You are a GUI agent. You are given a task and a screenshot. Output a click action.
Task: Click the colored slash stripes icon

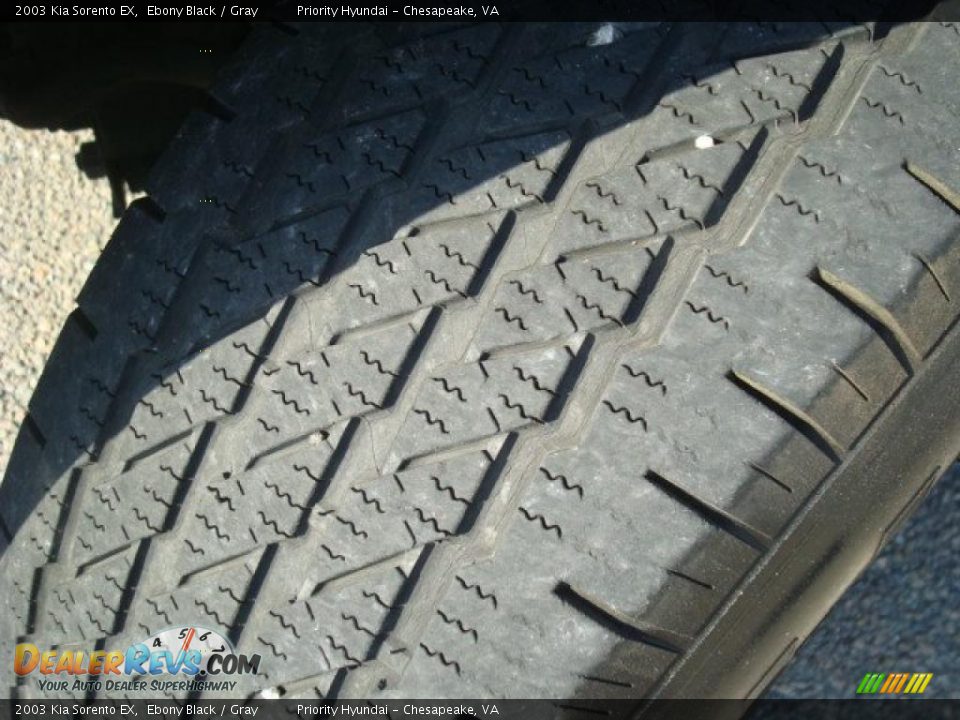(x=894, y=683)
